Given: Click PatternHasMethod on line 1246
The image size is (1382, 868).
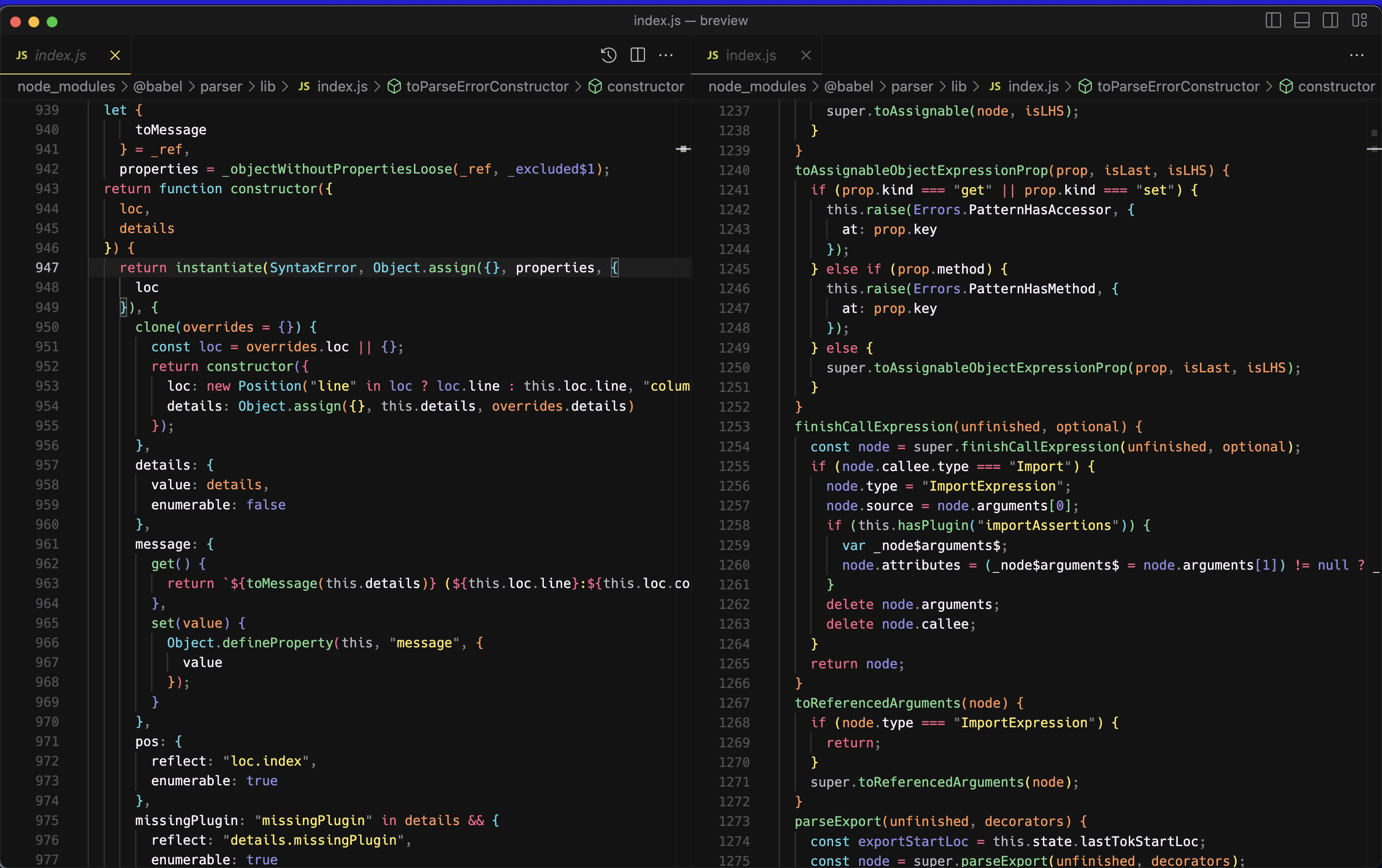Looking at the screenshot, I should [1032, 289].
